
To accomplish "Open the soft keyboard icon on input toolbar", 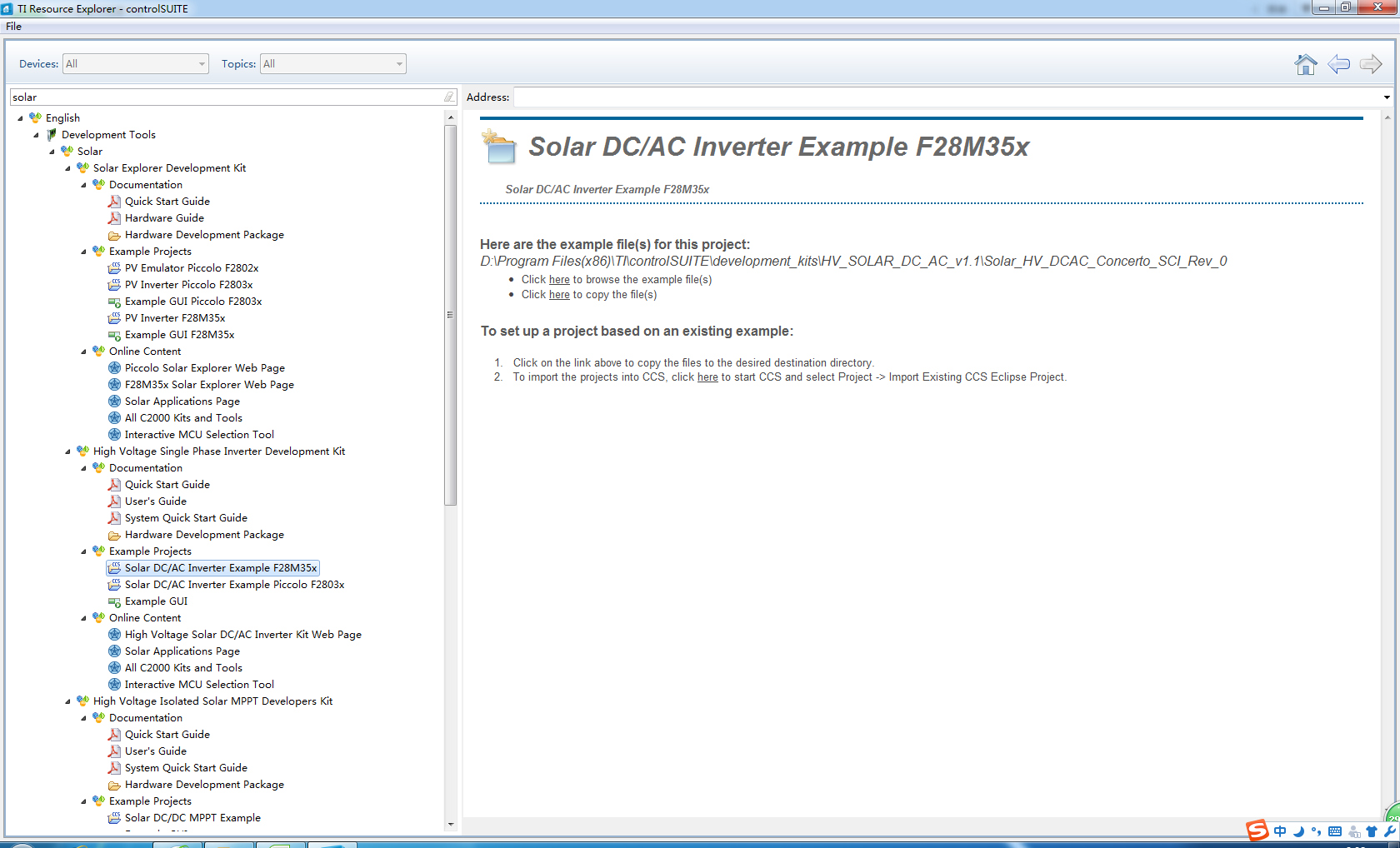I will tap(1335, 831).
